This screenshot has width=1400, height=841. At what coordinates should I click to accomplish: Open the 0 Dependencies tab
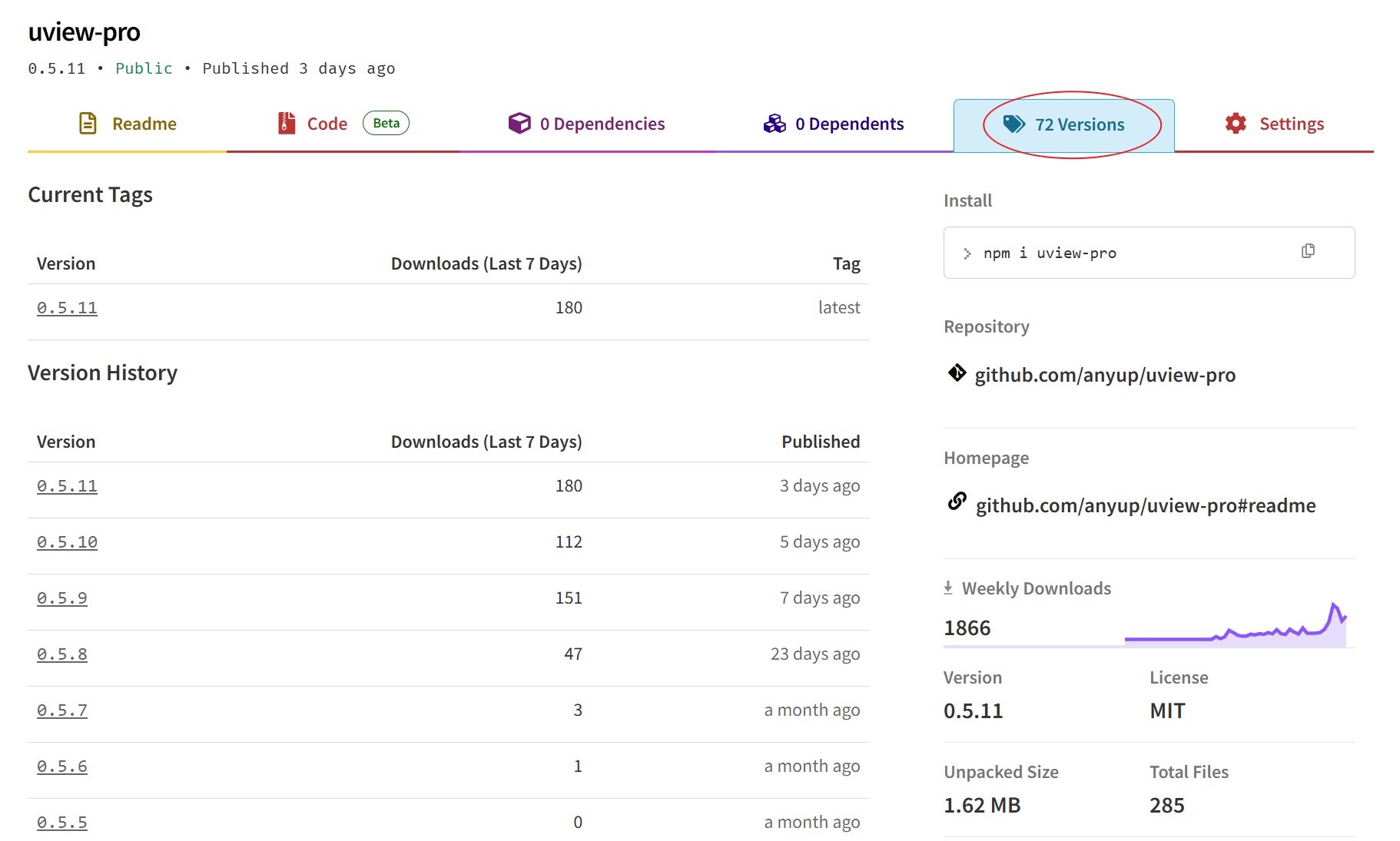click(x=586, y=124)
